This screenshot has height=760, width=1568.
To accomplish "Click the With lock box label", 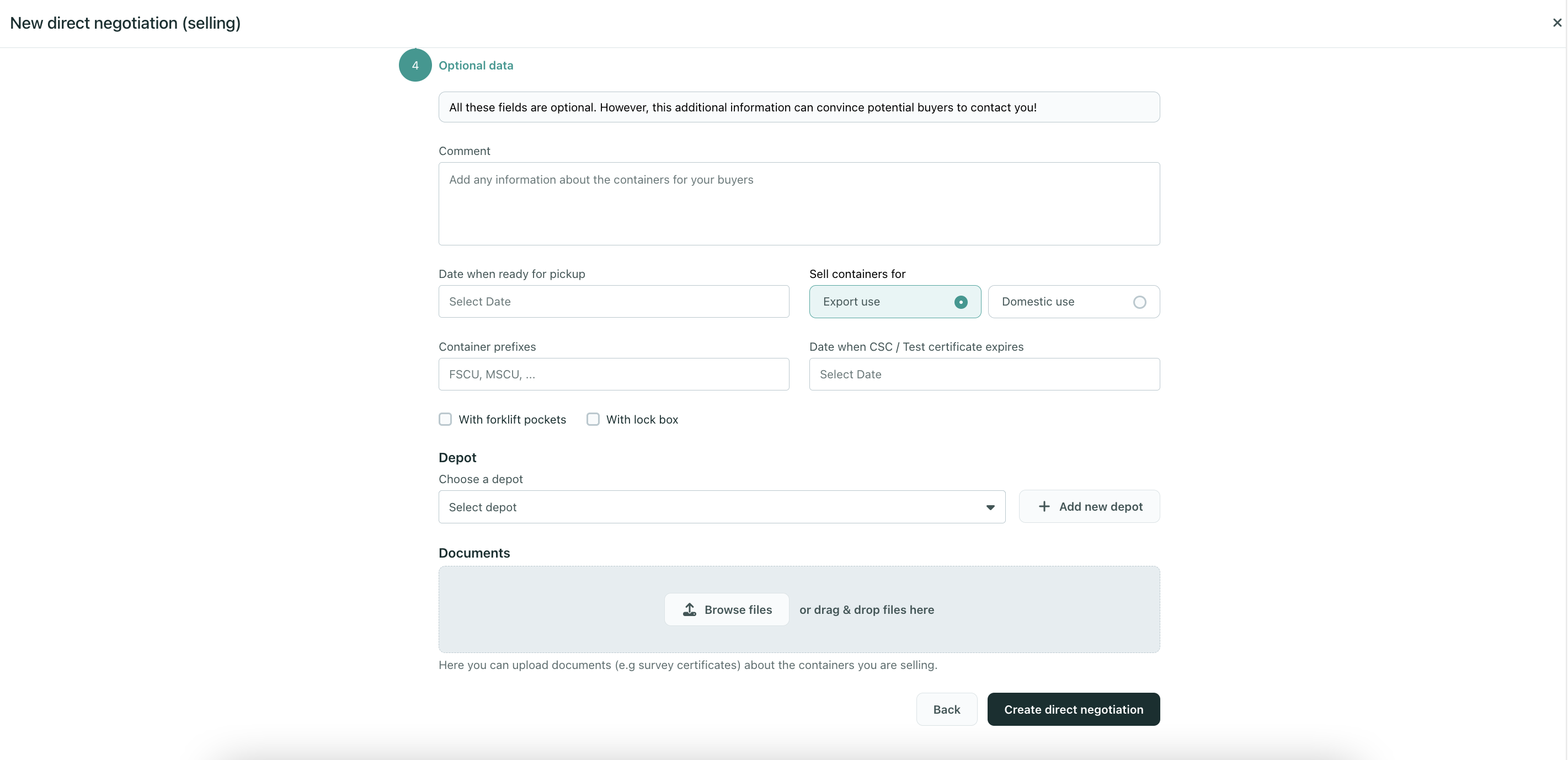I will (x=642, y=419).
